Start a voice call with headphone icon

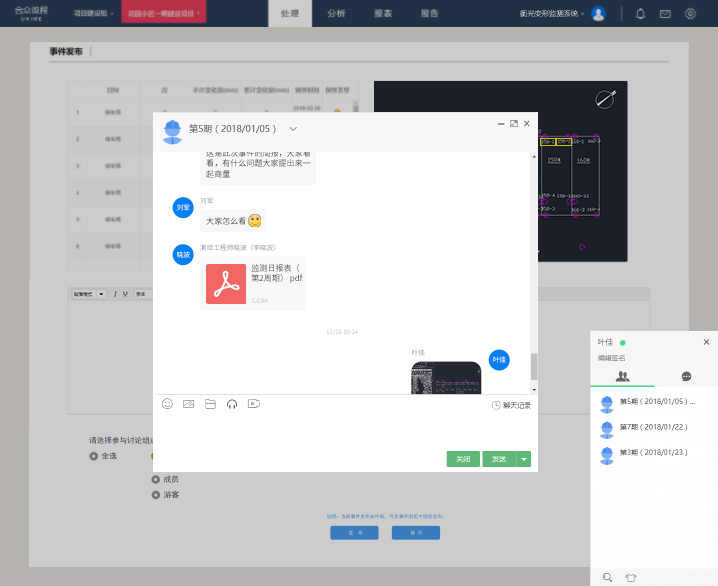pyautogui.click(x=232, y=404)
